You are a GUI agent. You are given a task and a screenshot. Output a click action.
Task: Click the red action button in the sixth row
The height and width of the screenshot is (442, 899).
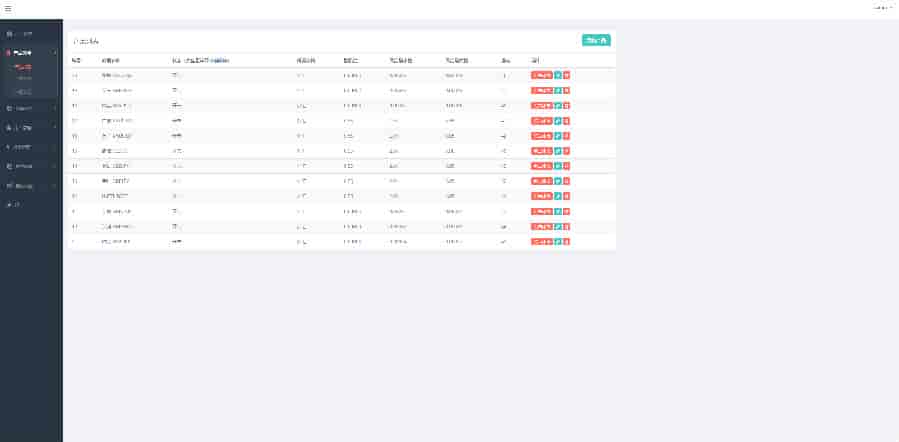(x=541, y=151)
